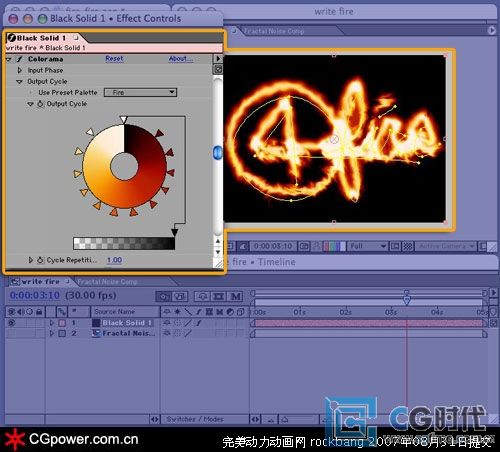
Task: Toggle the quality switch on Black Solid 1 layer
Action: pos(188,323)
